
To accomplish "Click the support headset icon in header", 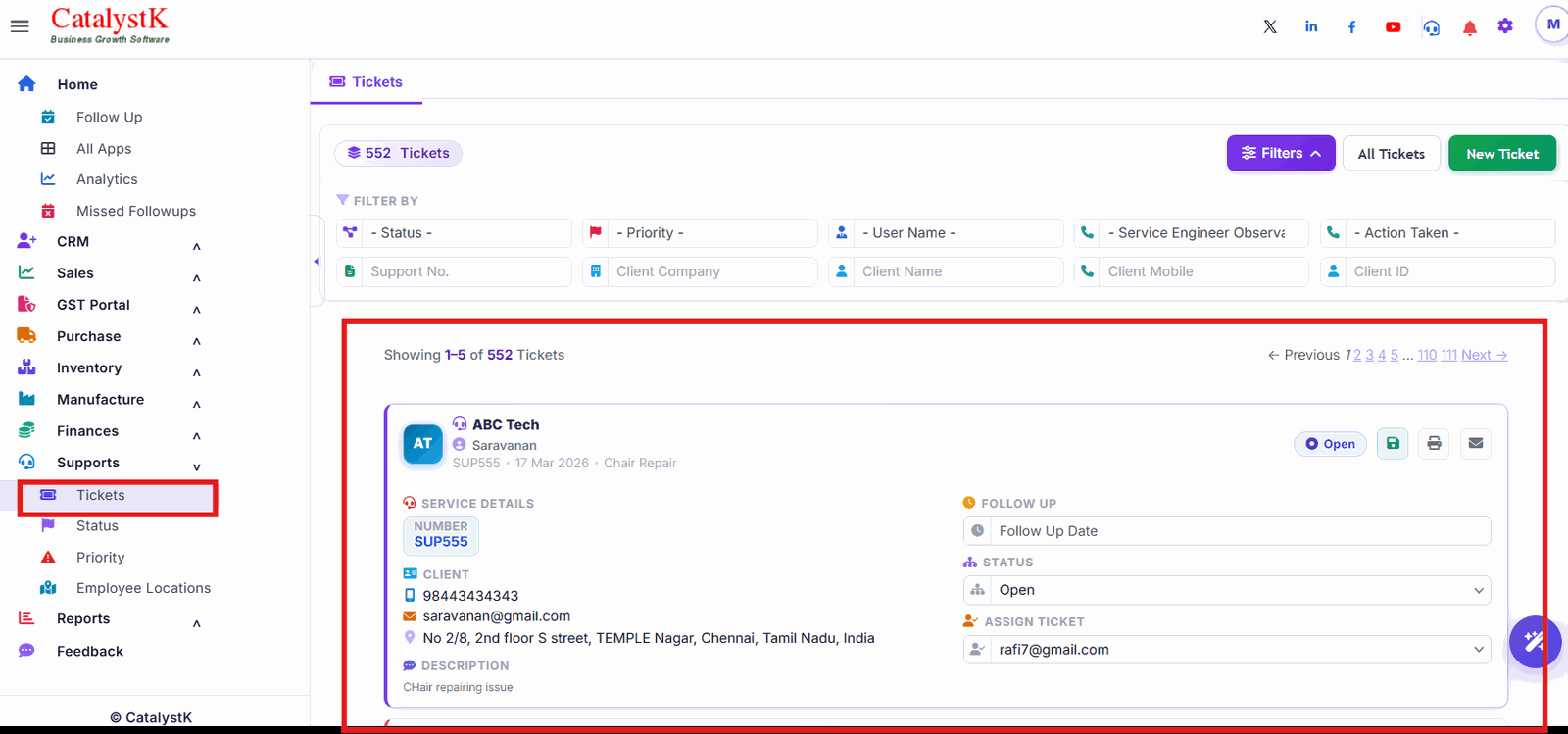I will coord(1432,27).
